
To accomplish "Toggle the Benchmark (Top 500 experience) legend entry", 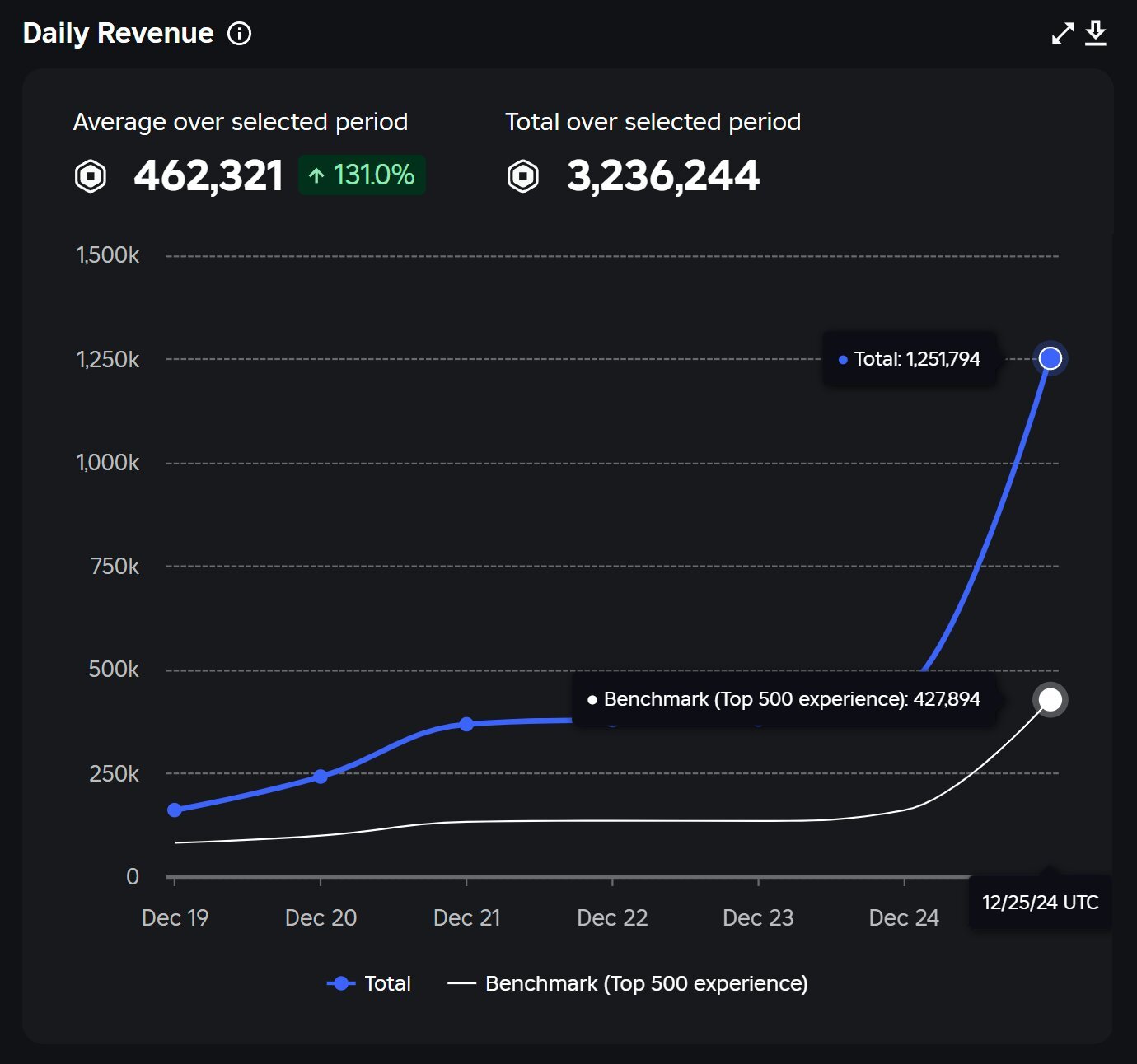I will click(628, 983).
